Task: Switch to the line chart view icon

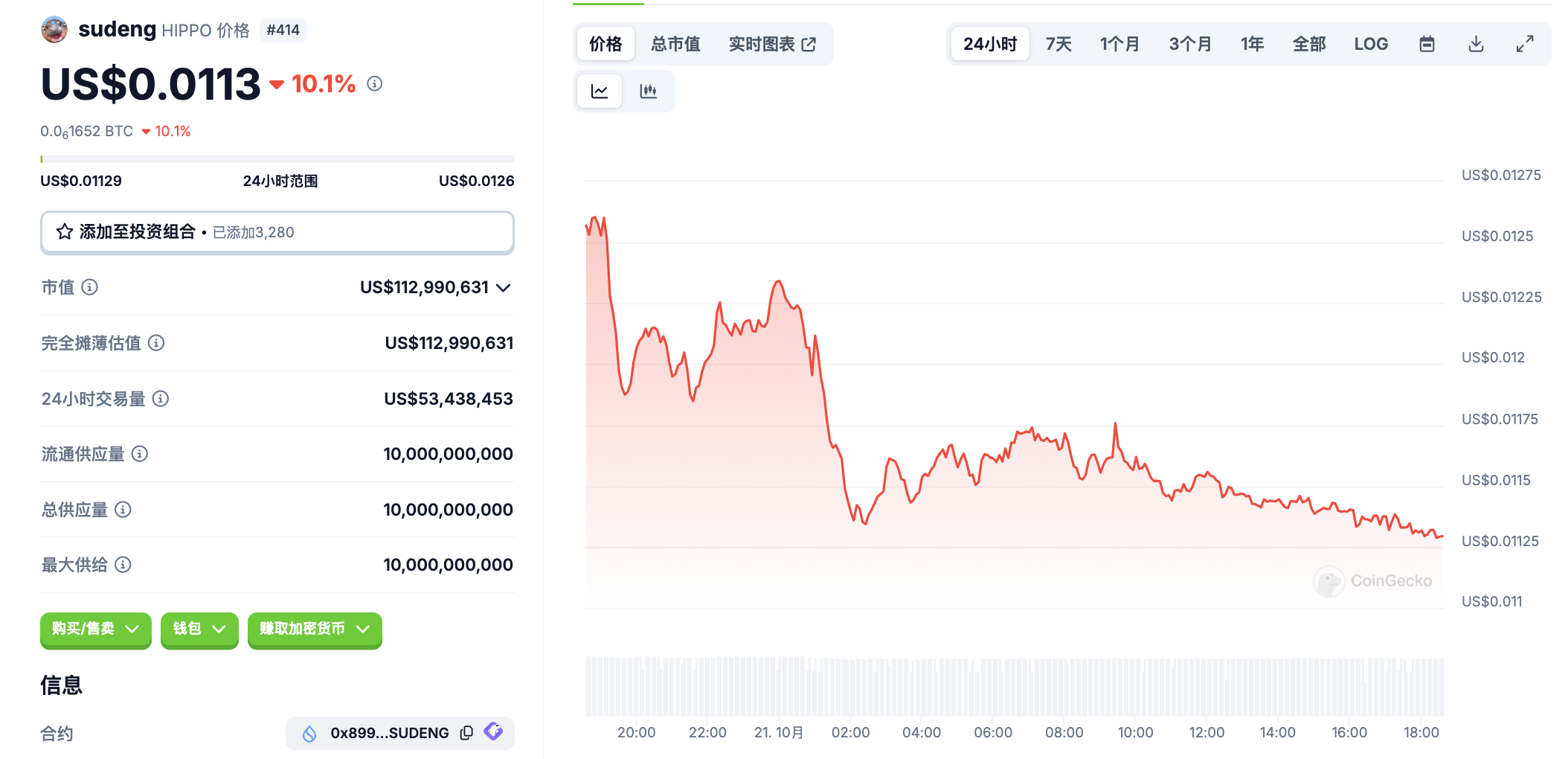Action: (600, 92)
